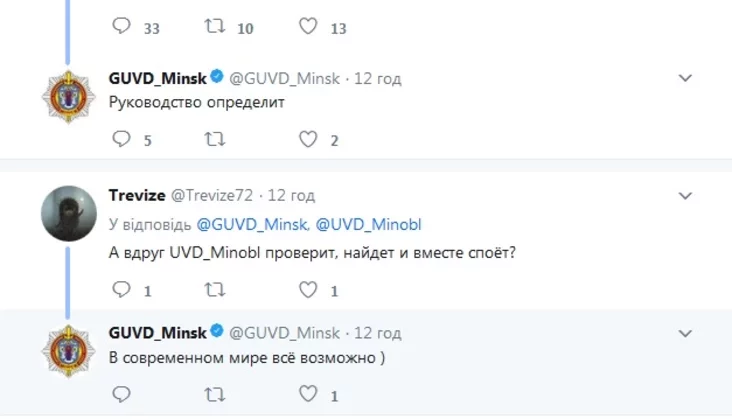The width and height of the screenshot is (732, 419).
Task: Reply to "В современном мире" tweet
Action: click(122, 395)
